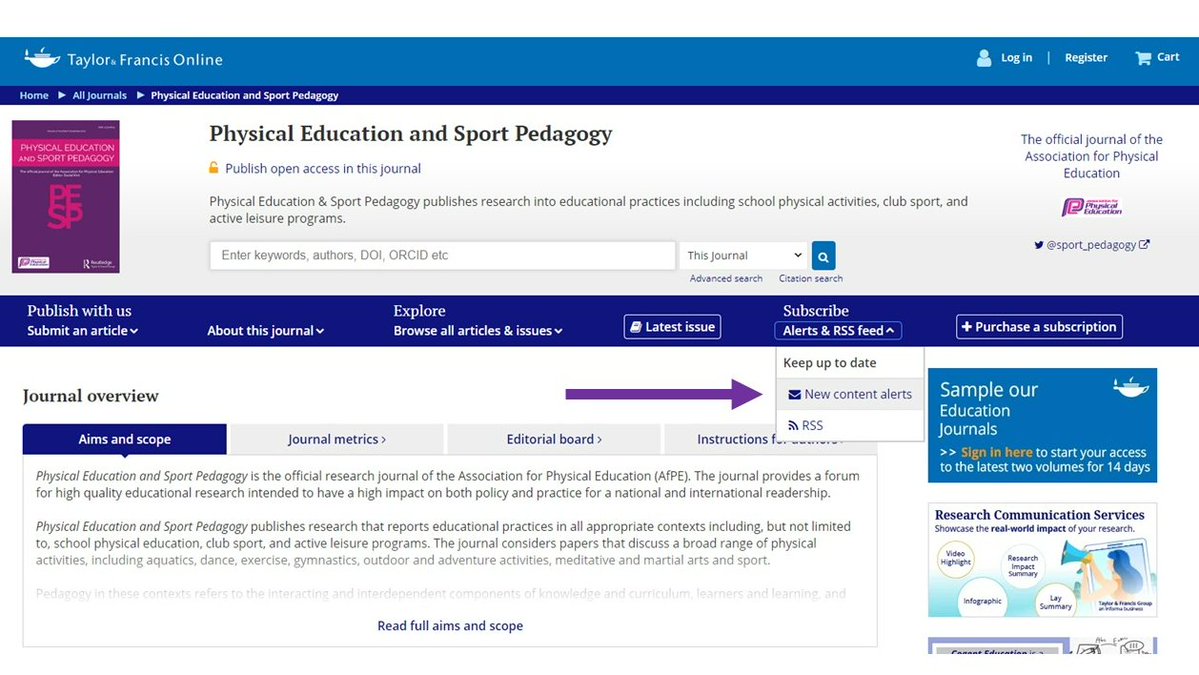Image resolution: width=1199 pixels, height=675 pixels.
Task: Open the Register link
Action: coord(1086,57)
